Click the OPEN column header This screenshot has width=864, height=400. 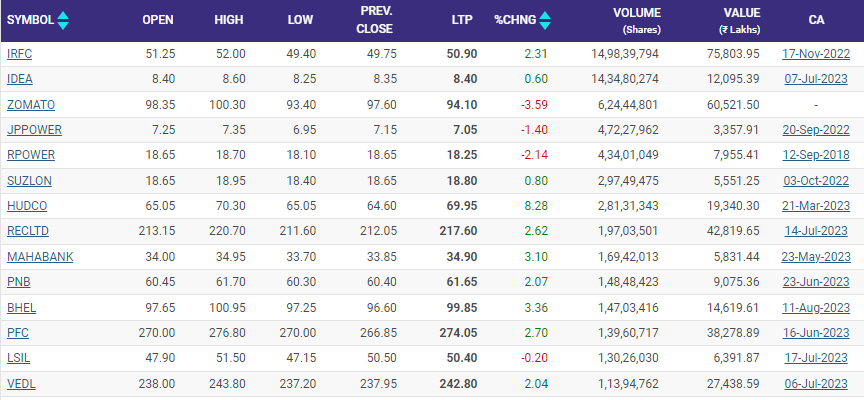tap(158, 20)
